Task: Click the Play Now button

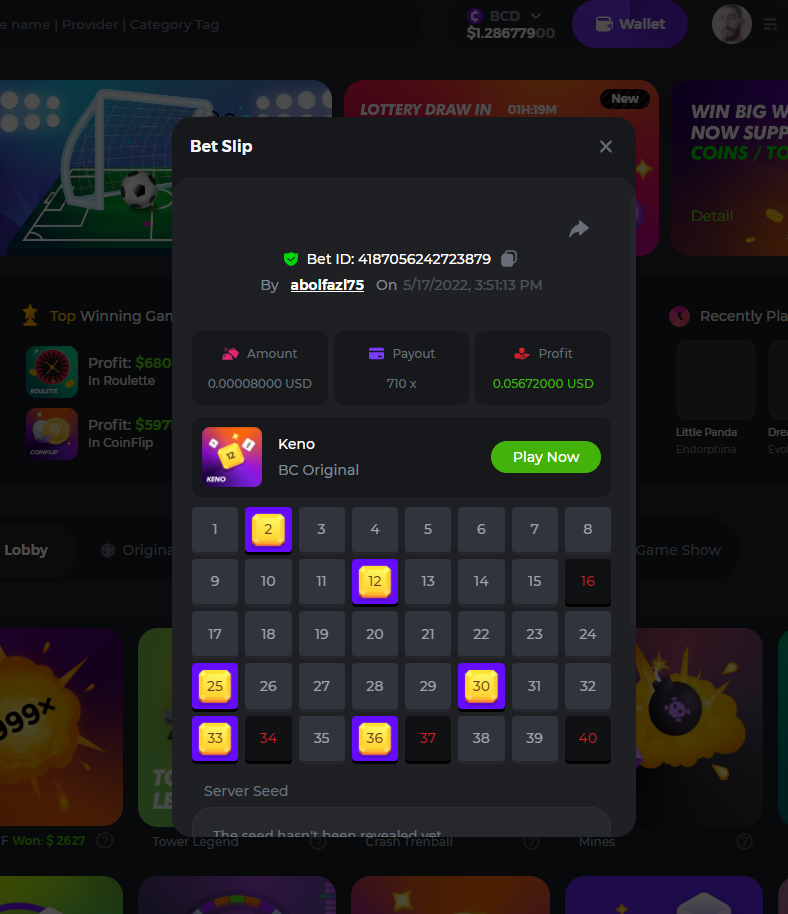Action: coord(546,457)
